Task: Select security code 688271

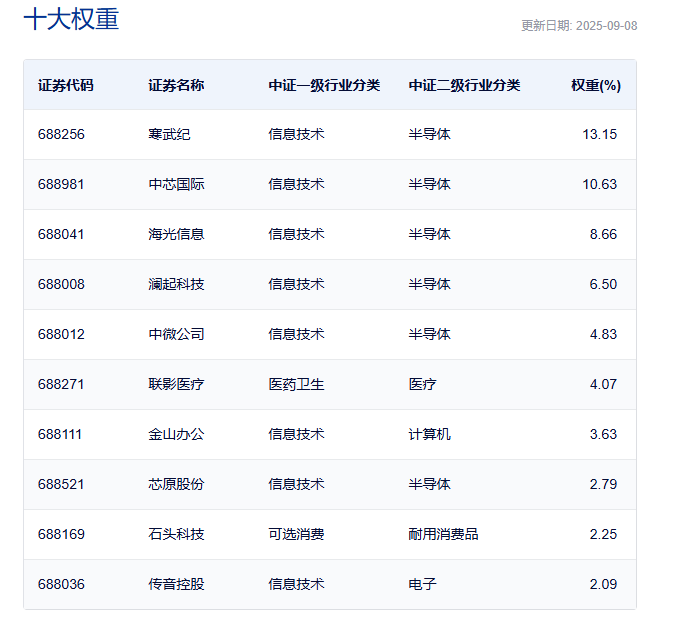Action: [61, 384]
